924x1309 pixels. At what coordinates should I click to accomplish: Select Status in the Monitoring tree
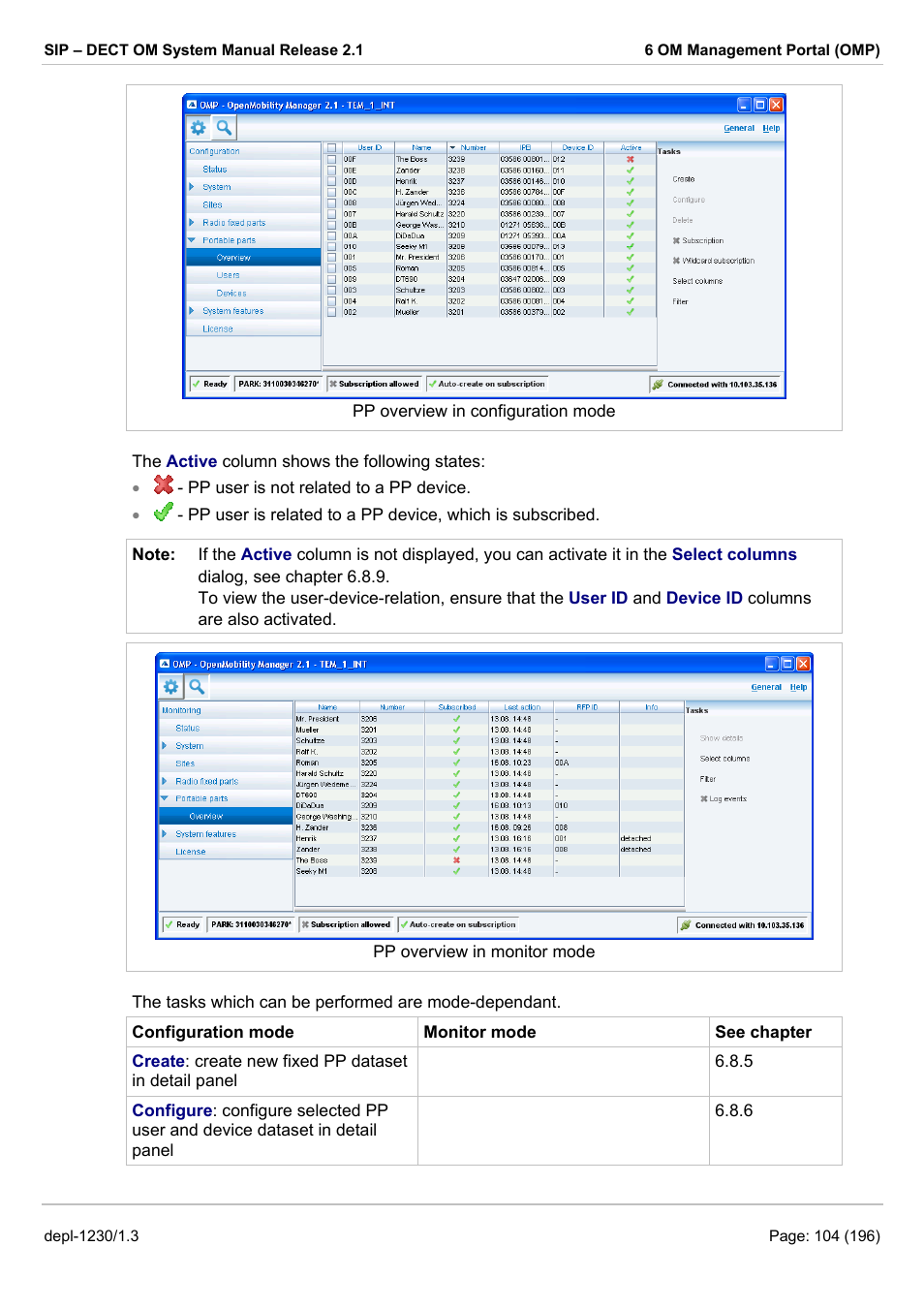pos(188,728)
